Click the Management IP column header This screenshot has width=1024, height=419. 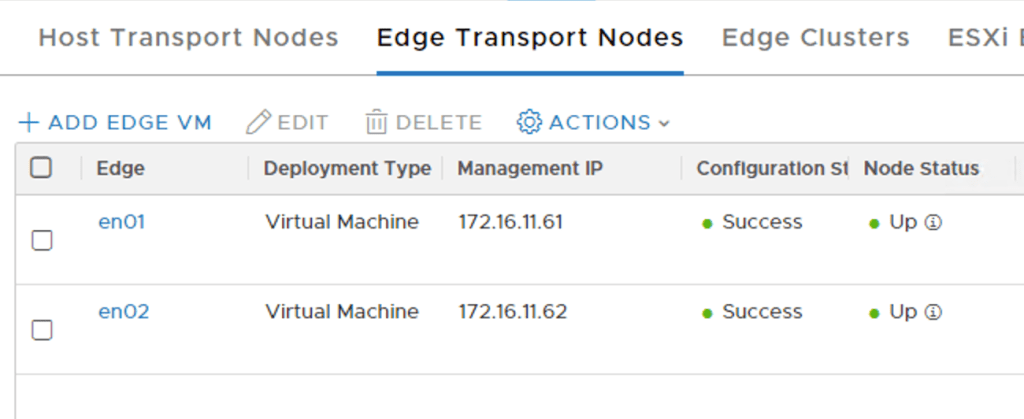coord(530,168)
